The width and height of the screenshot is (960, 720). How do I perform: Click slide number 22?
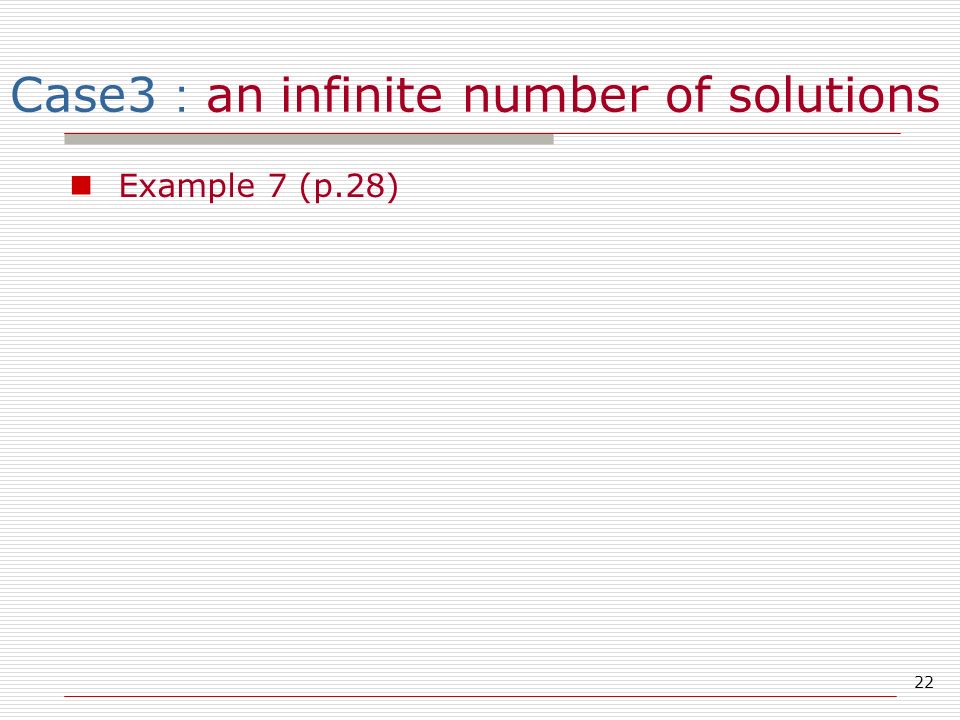pyautogui.click(x=924, y=682)
